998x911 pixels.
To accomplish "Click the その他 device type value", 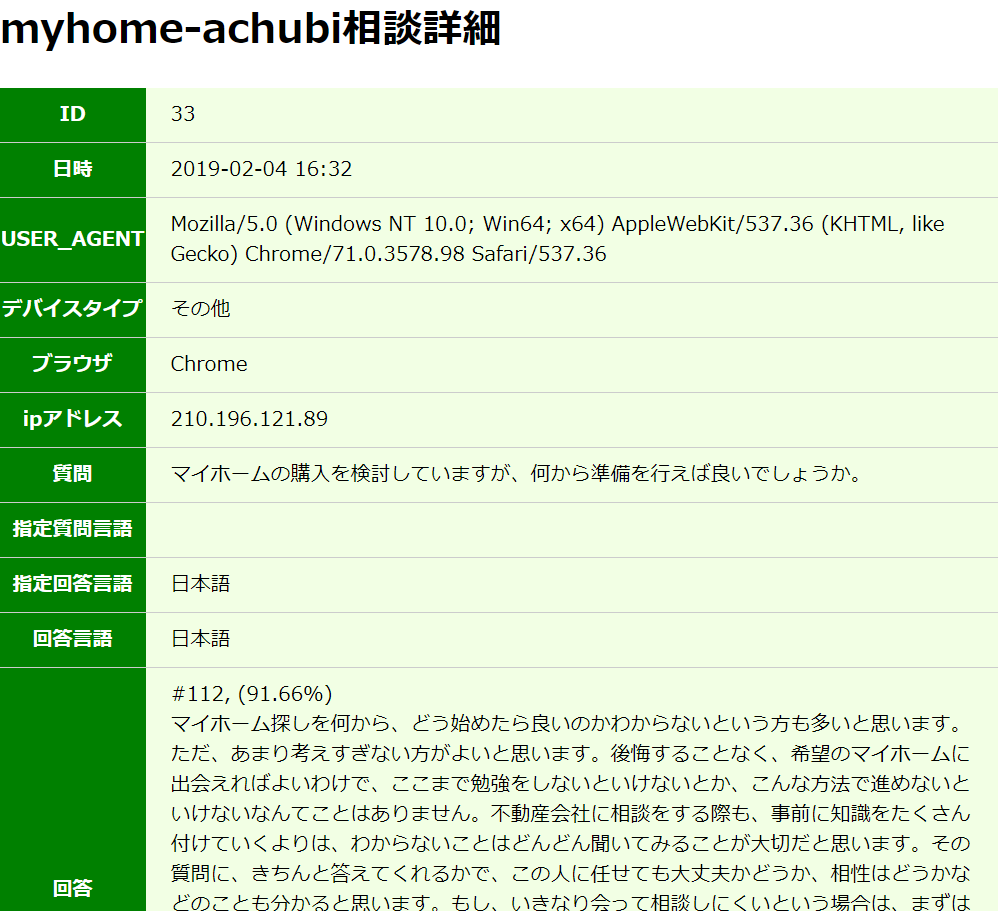I will pyautogui.click(x=200, y=308).
